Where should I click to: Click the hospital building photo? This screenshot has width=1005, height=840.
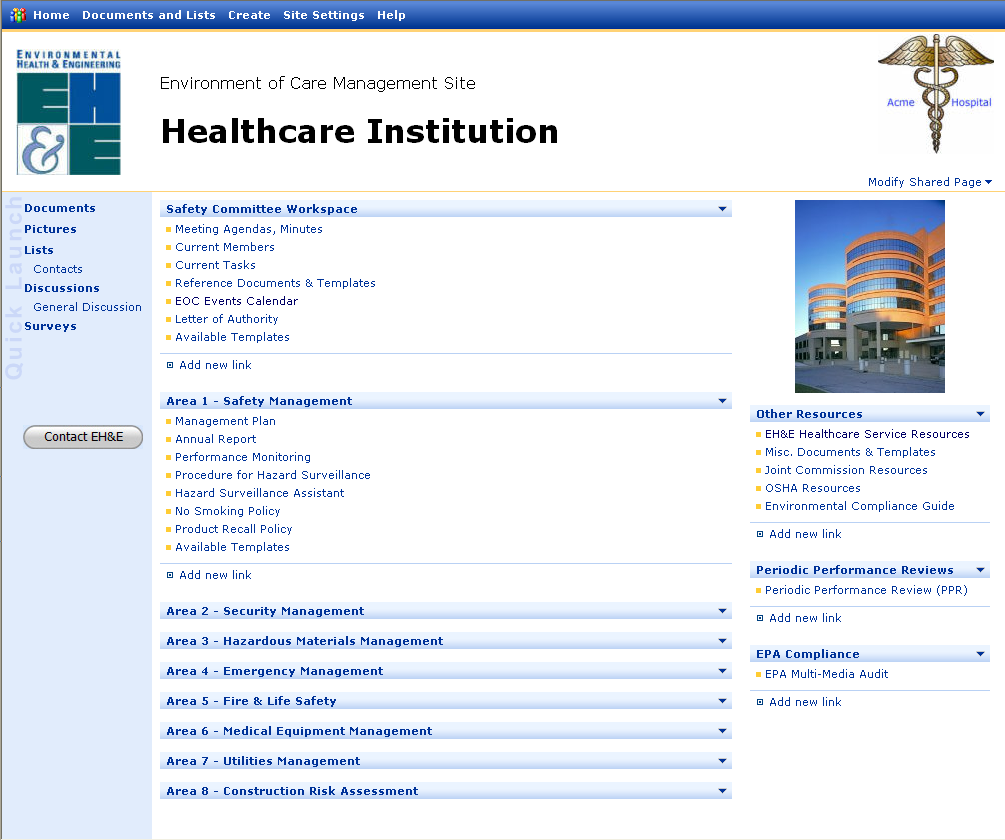(870, 296)
